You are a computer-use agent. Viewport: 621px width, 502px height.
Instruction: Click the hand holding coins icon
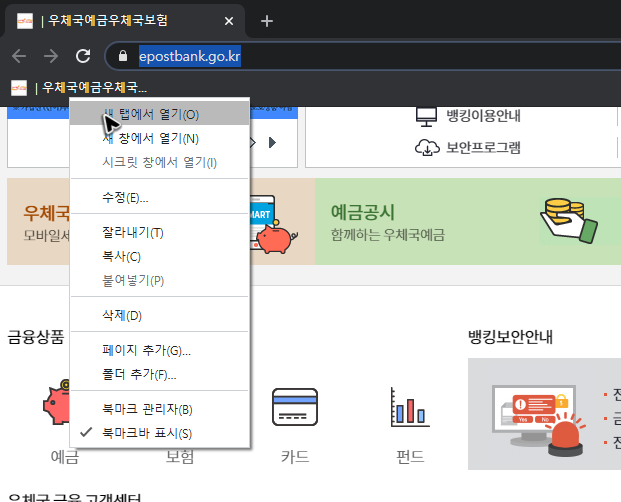click(569, 221)
